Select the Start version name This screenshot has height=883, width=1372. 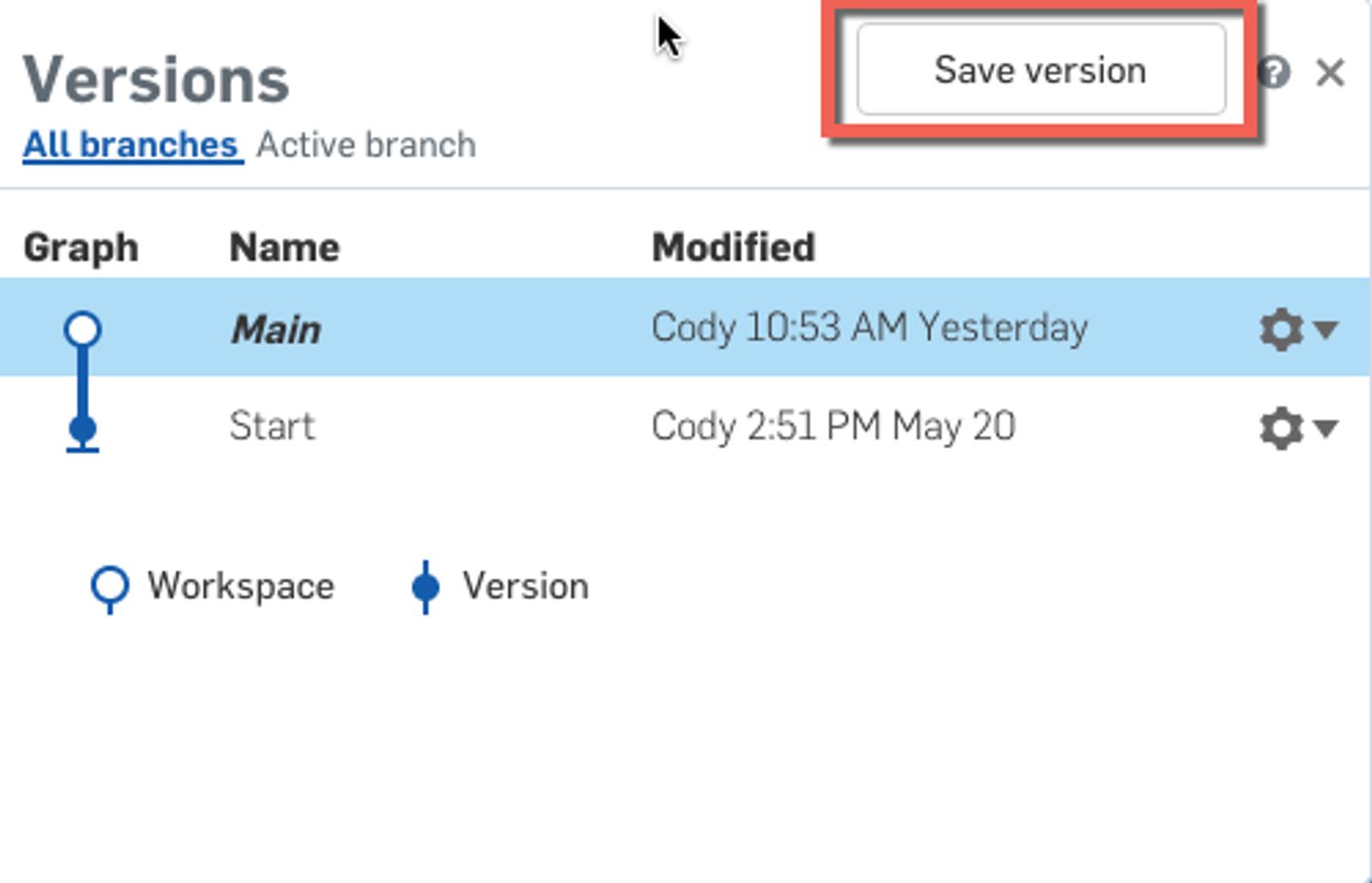click(x=272, y=427)
